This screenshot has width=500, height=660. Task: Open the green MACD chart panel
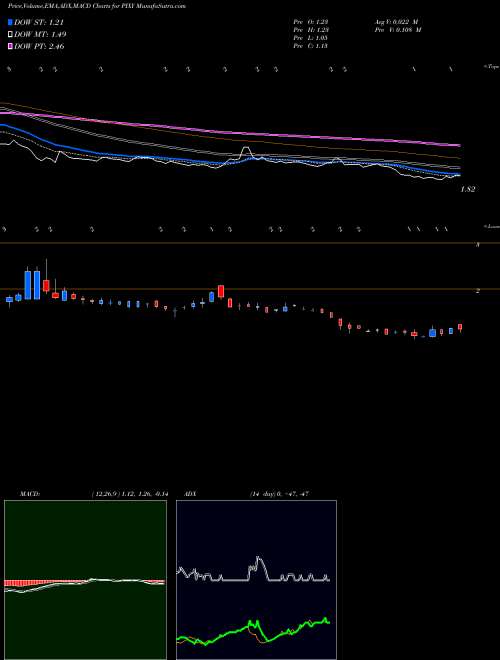tap(85, 580)
